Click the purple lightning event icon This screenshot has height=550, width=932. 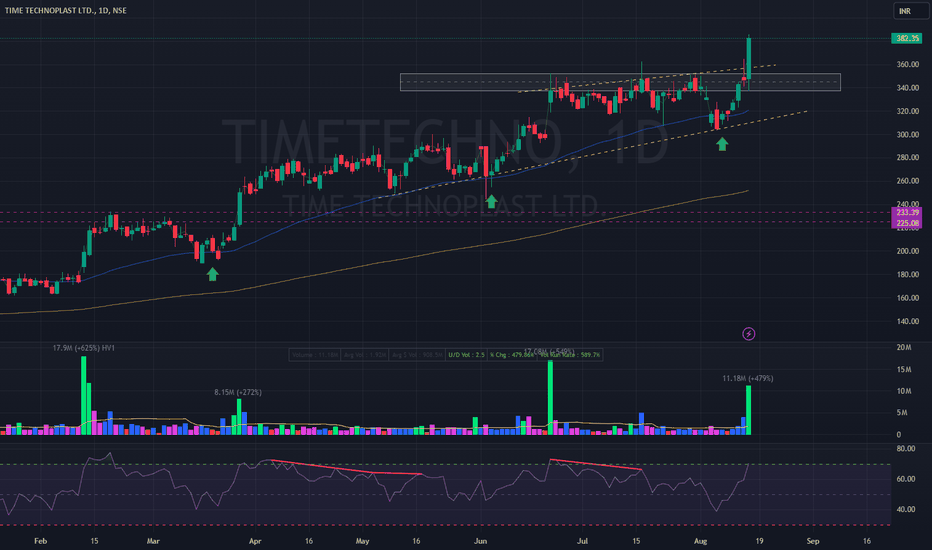[x=749, y=334]
